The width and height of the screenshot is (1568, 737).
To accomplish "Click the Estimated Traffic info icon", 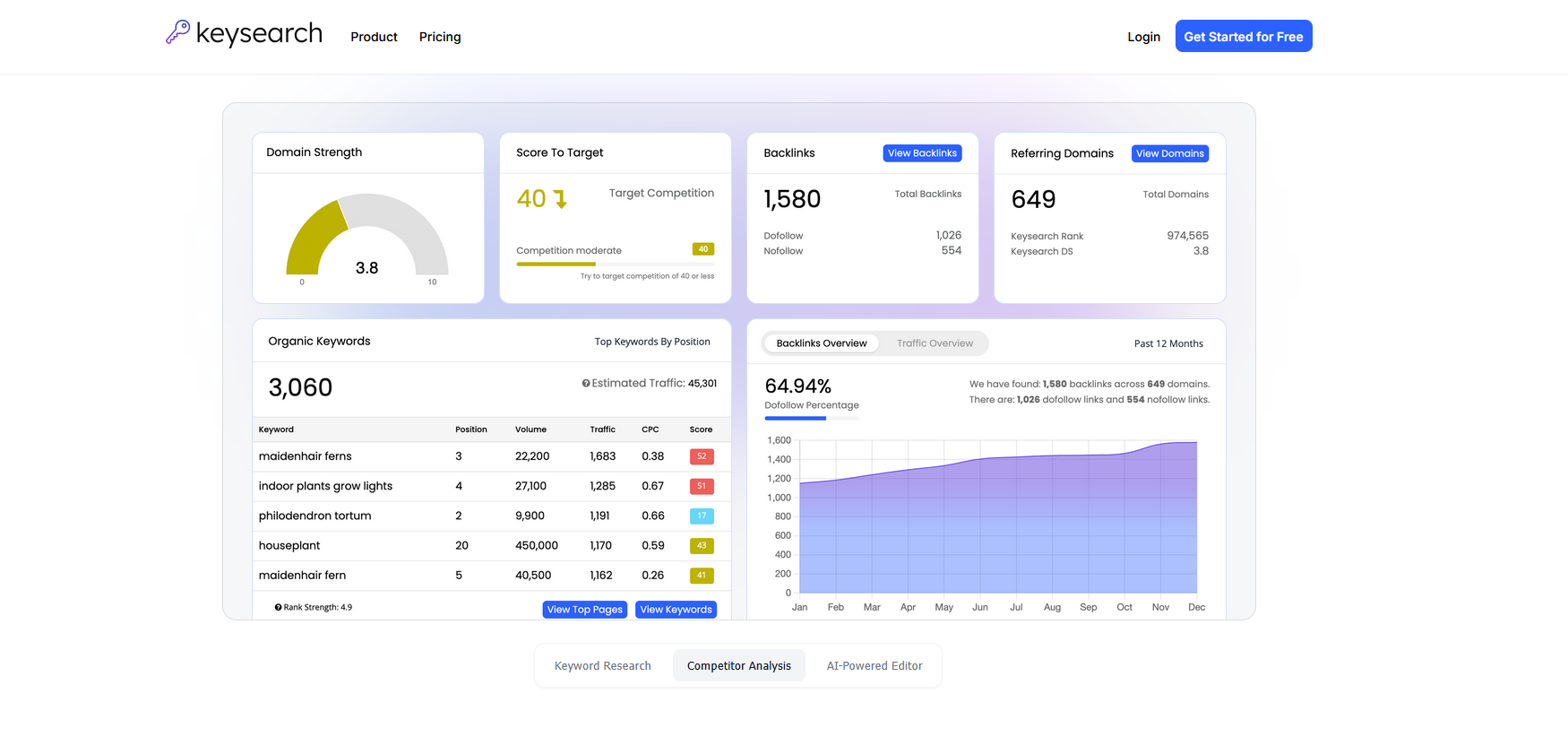I will pos(586,384).
